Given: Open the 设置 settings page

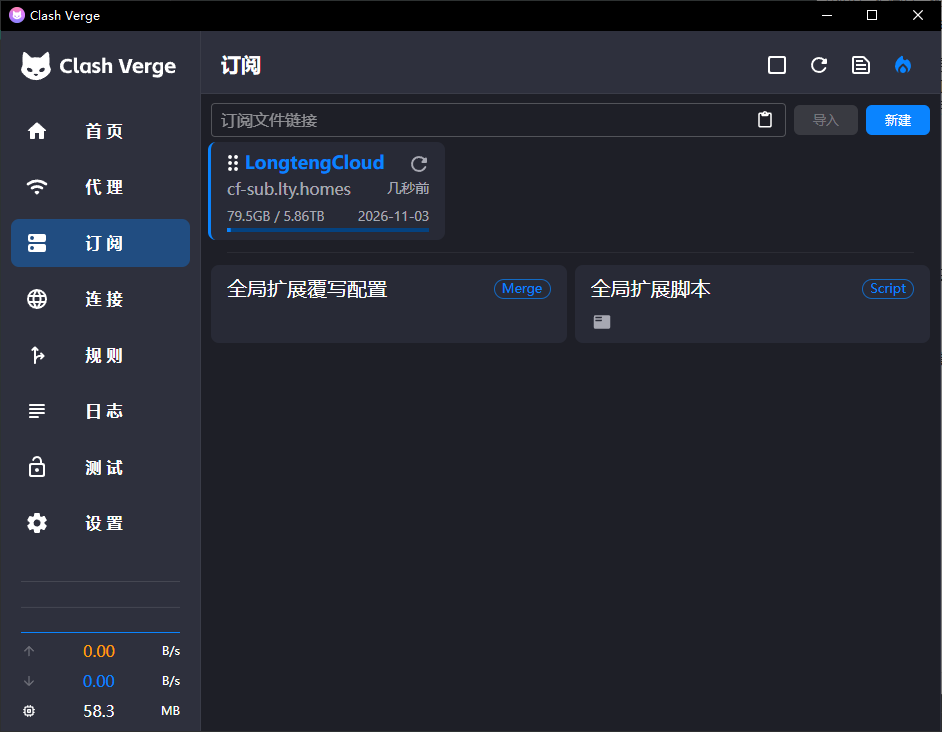Looking at the screenshot, I should point(100,523).
